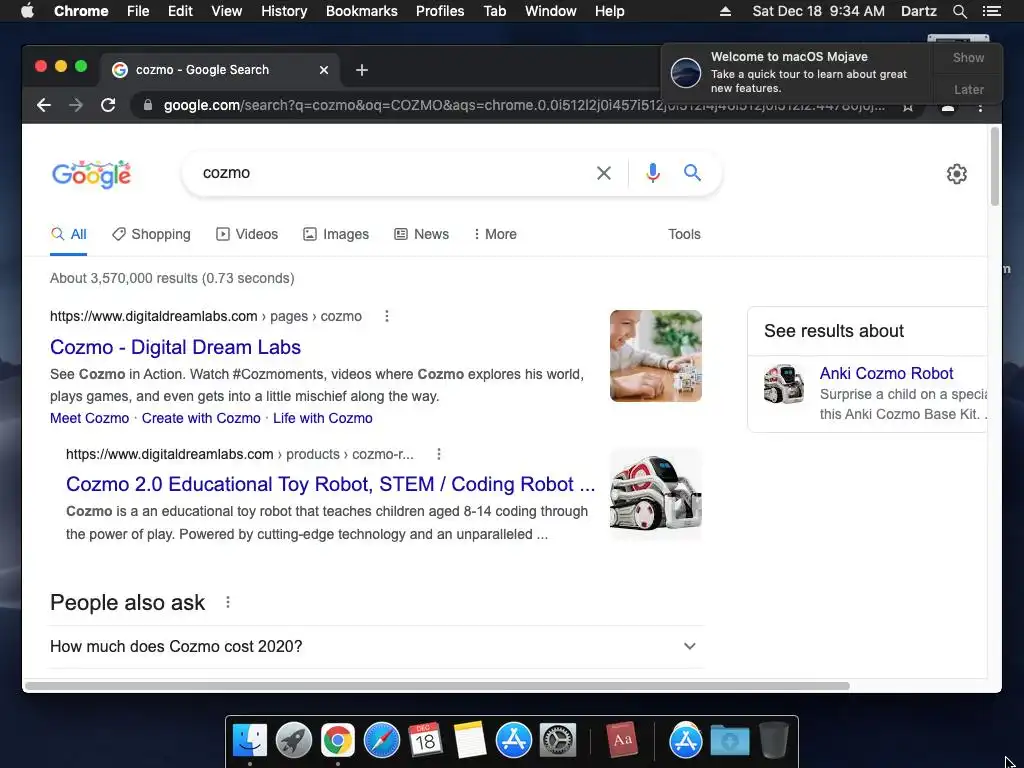Click Later on Mojave notification
This screenshot has width=1024, height=768.
pos(968,89)
